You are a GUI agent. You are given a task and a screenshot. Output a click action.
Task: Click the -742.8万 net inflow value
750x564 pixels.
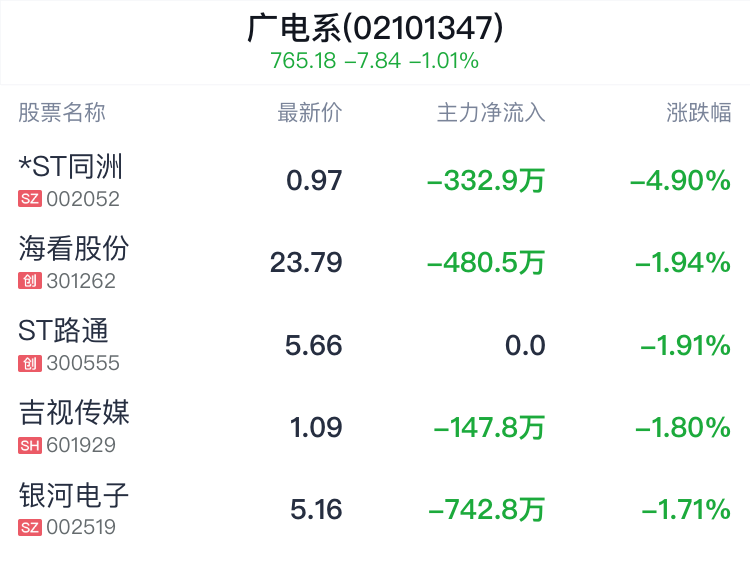[x=487, y=509]
